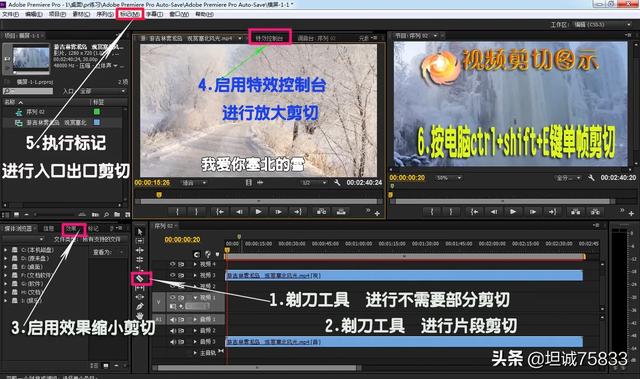Open workspace dropdown at top right

point(602,24)
